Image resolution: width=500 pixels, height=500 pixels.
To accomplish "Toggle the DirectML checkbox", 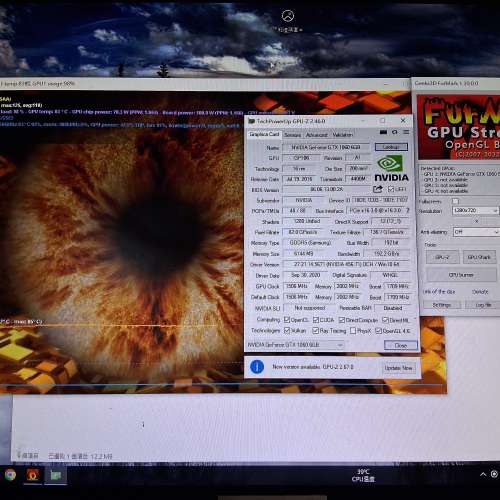I will tap(385, 320).
